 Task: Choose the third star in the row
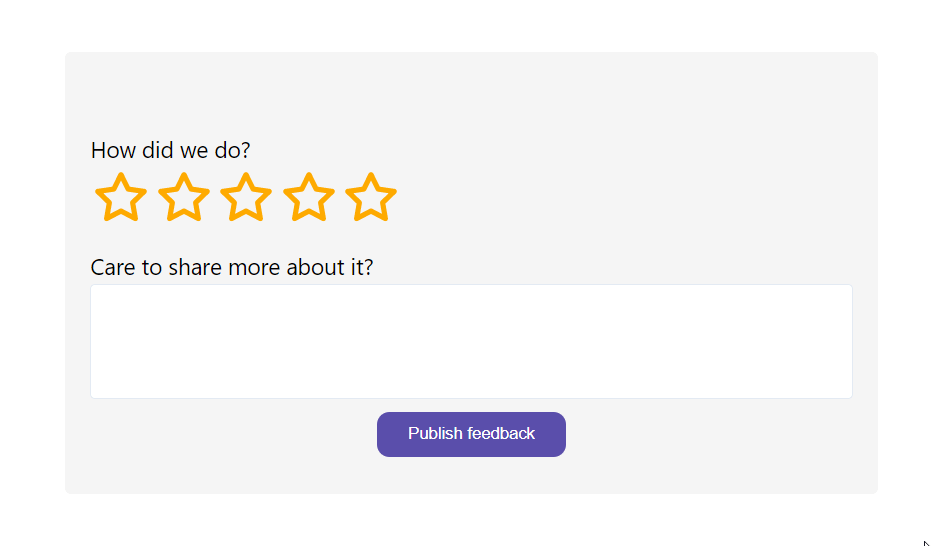click(x=246, y=197)
